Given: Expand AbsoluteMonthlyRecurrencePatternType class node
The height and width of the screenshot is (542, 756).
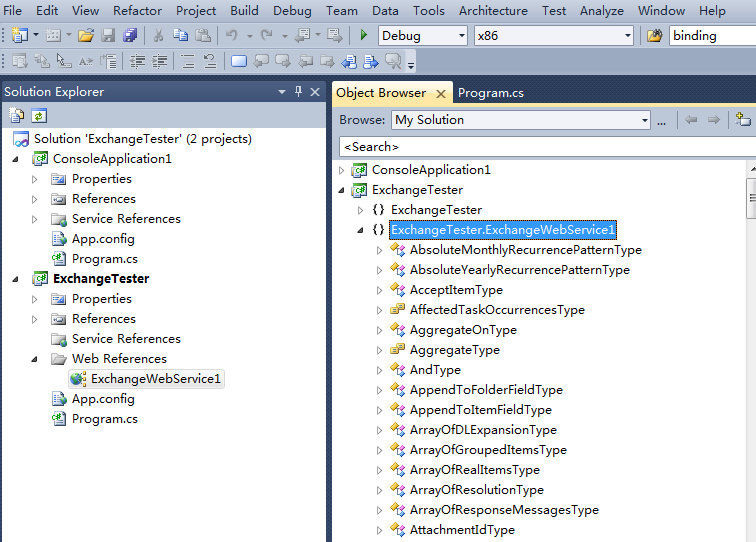Looking at the screenshot, I should pyautogui.click(x=379, y=250).
